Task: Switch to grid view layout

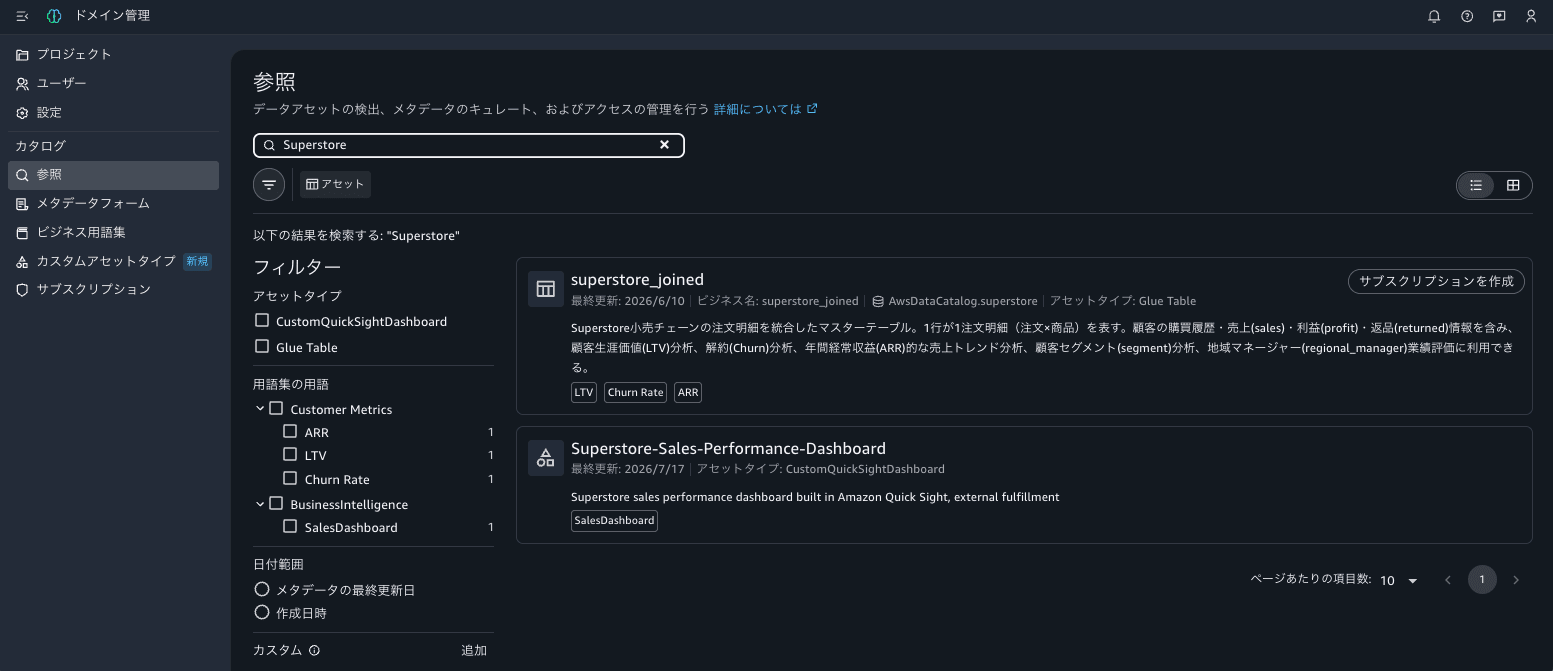Action: pos(1513,185)
